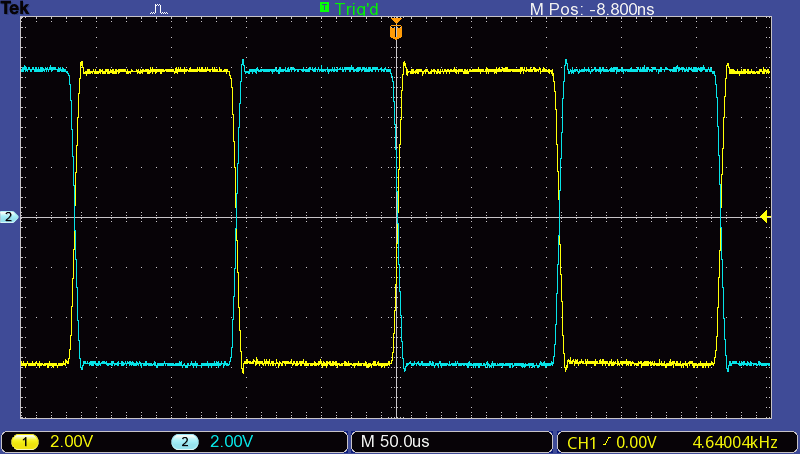Select the orange trigger position marker

point(396,33)
